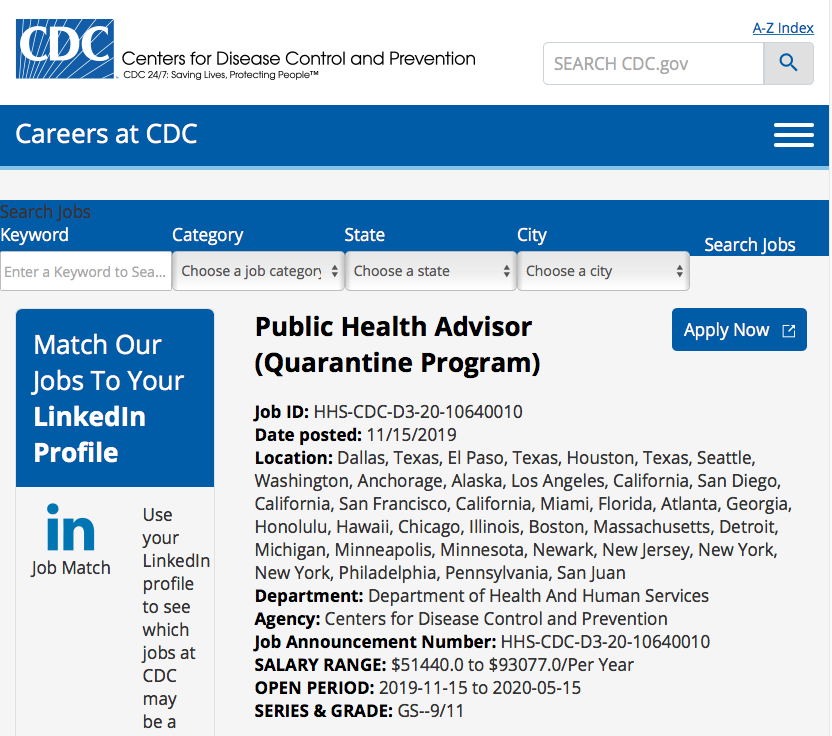Click the LinkedIn Job Match icon
The height and width of the screenshot is (736, 832).
pos(71,528)
